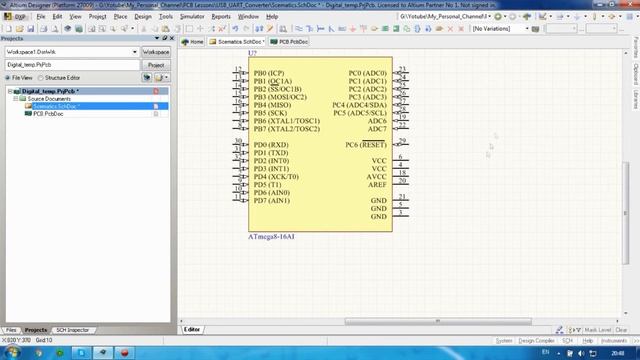640x360 pixels.
Task: Switch to the PCB.PcbDoc tab
Action: pyautogui.click(x=289, y=42)
